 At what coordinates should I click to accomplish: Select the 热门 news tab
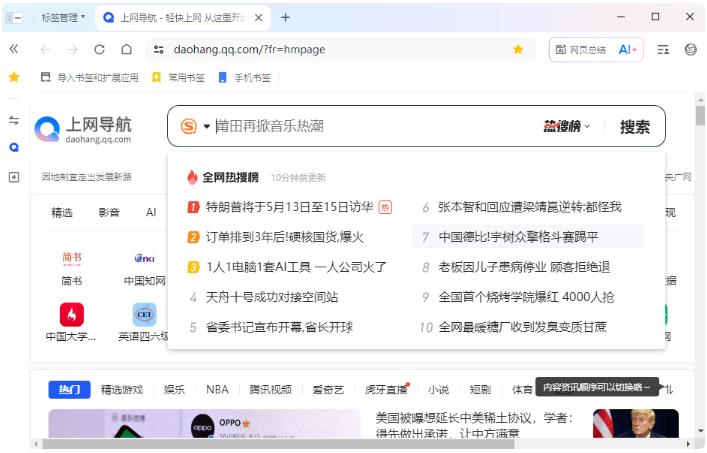coord(69,390)
